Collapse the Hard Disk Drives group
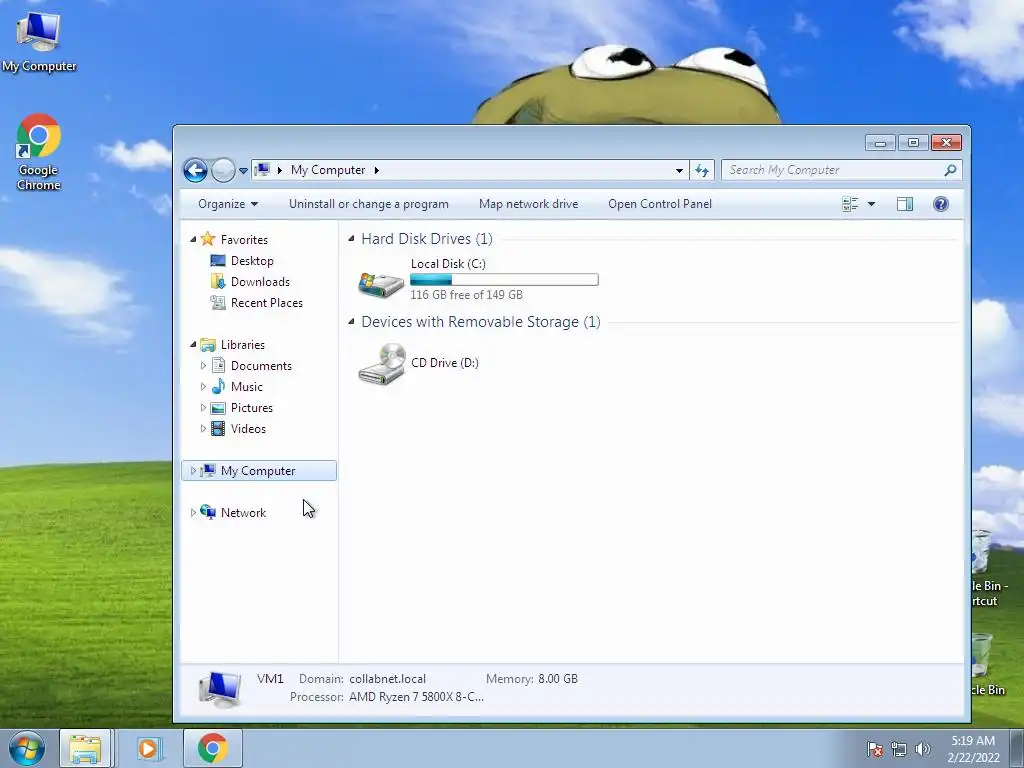Viewport: 1024px width, 768px height. pos(351,238)
